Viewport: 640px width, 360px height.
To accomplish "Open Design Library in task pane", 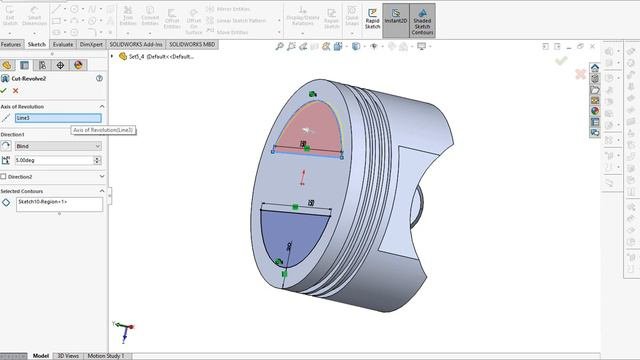I will [x=595, y=78].
